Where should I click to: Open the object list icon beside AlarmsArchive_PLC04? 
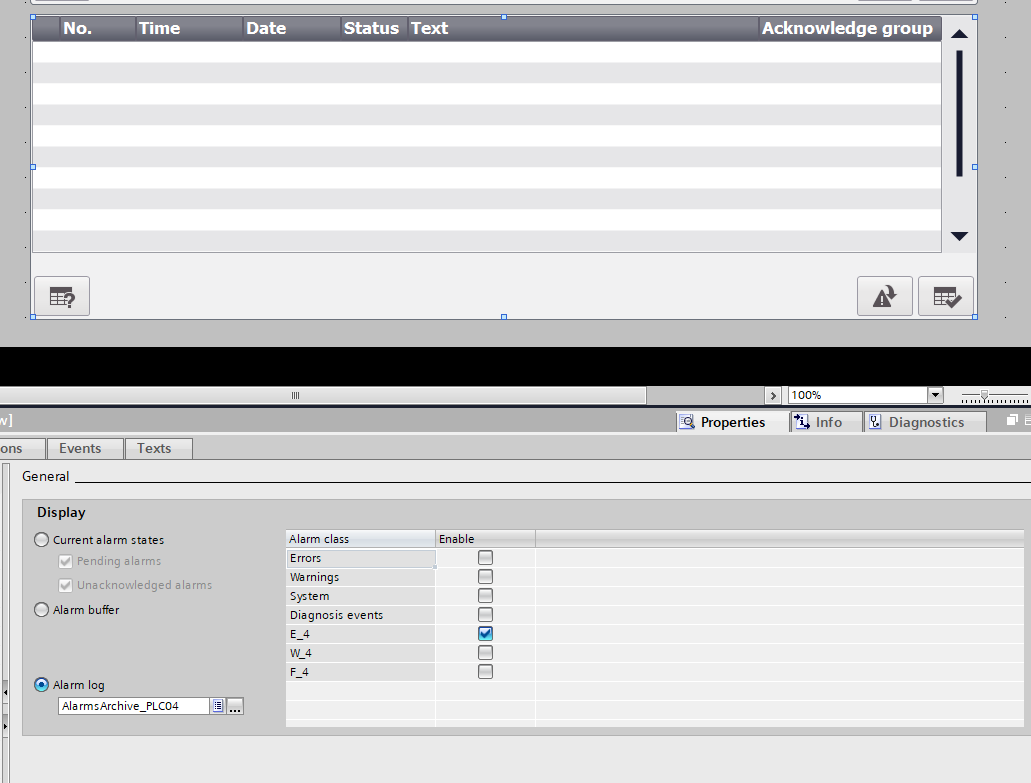point(217,706)
